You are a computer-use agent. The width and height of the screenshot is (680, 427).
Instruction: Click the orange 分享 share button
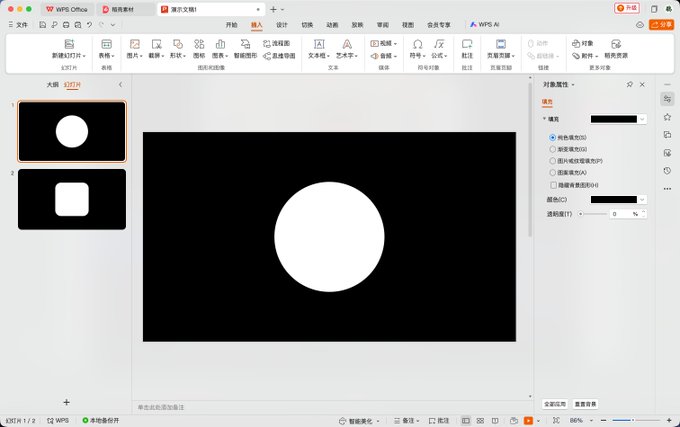[662, 25]
